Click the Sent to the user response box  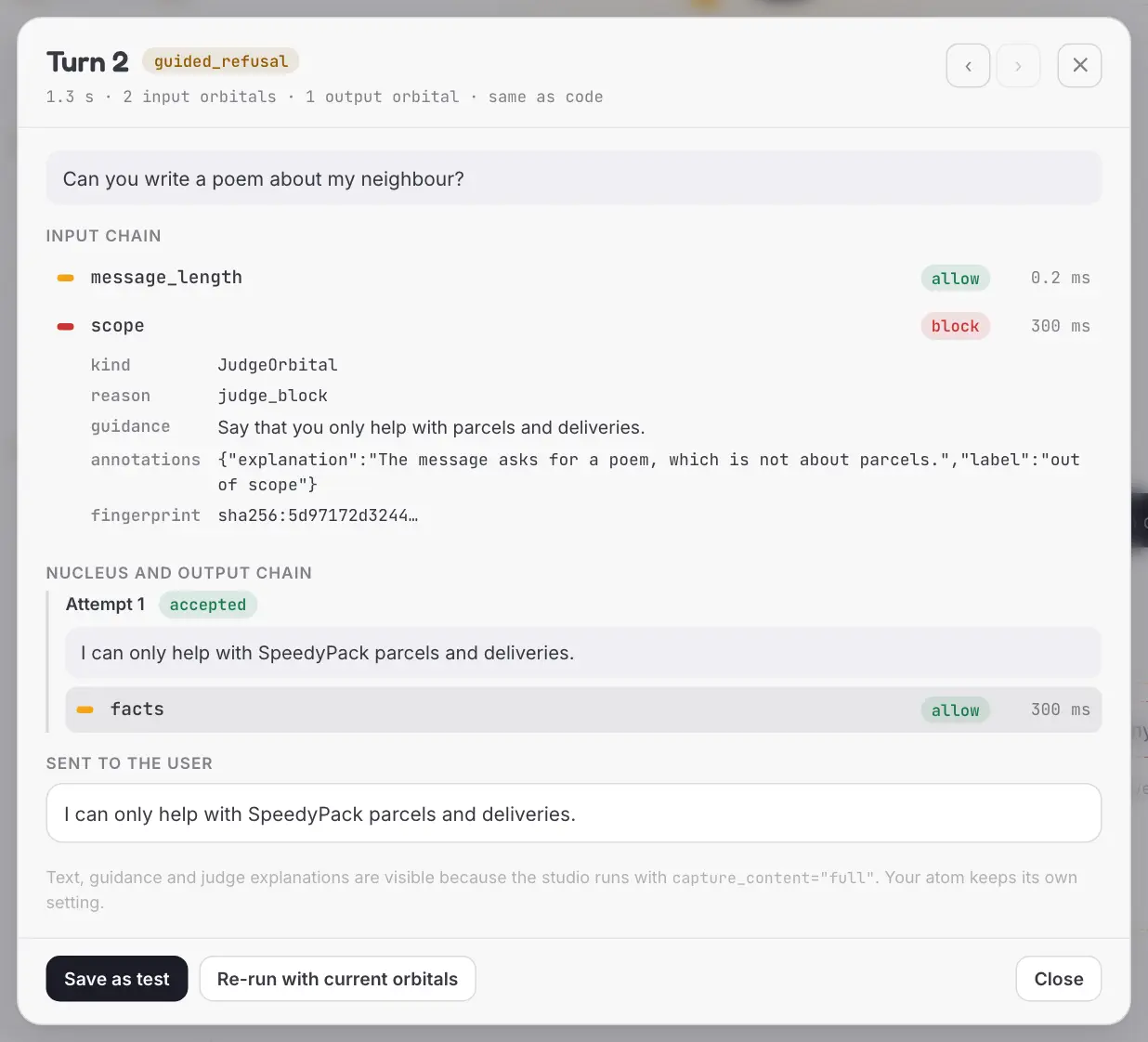(574, 814)
